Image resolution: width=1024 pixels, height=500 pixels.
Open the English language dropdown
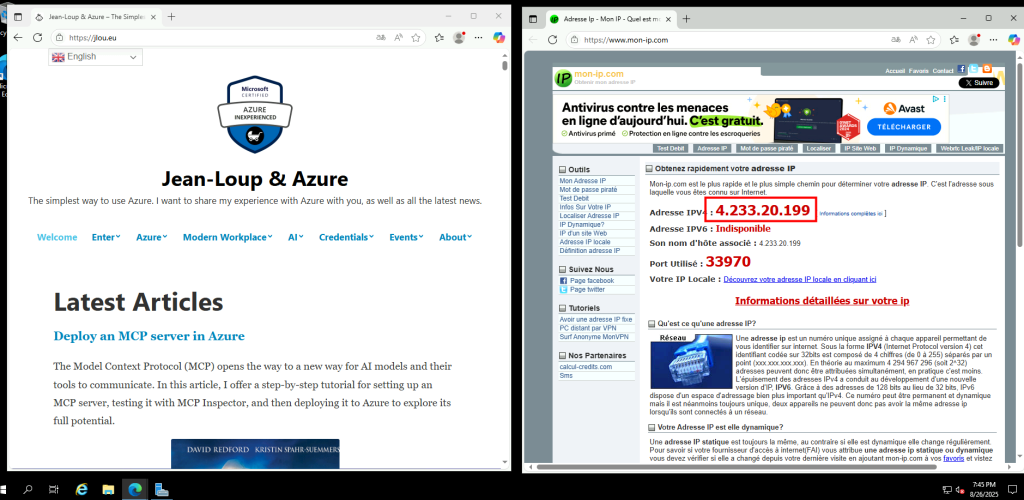click(95, 57)
